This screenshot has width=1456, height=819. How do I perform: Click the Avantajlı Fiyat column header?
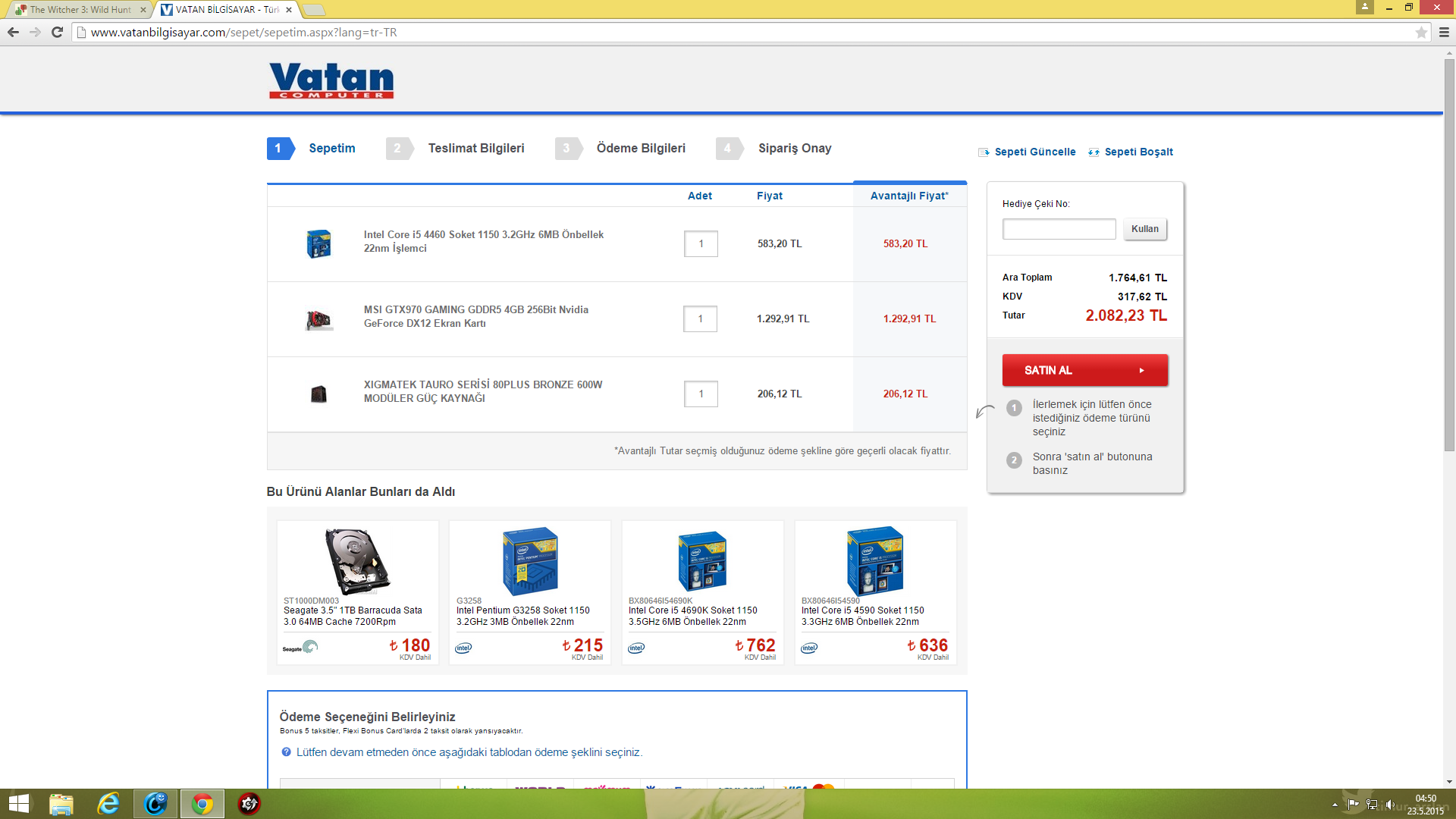909,196
